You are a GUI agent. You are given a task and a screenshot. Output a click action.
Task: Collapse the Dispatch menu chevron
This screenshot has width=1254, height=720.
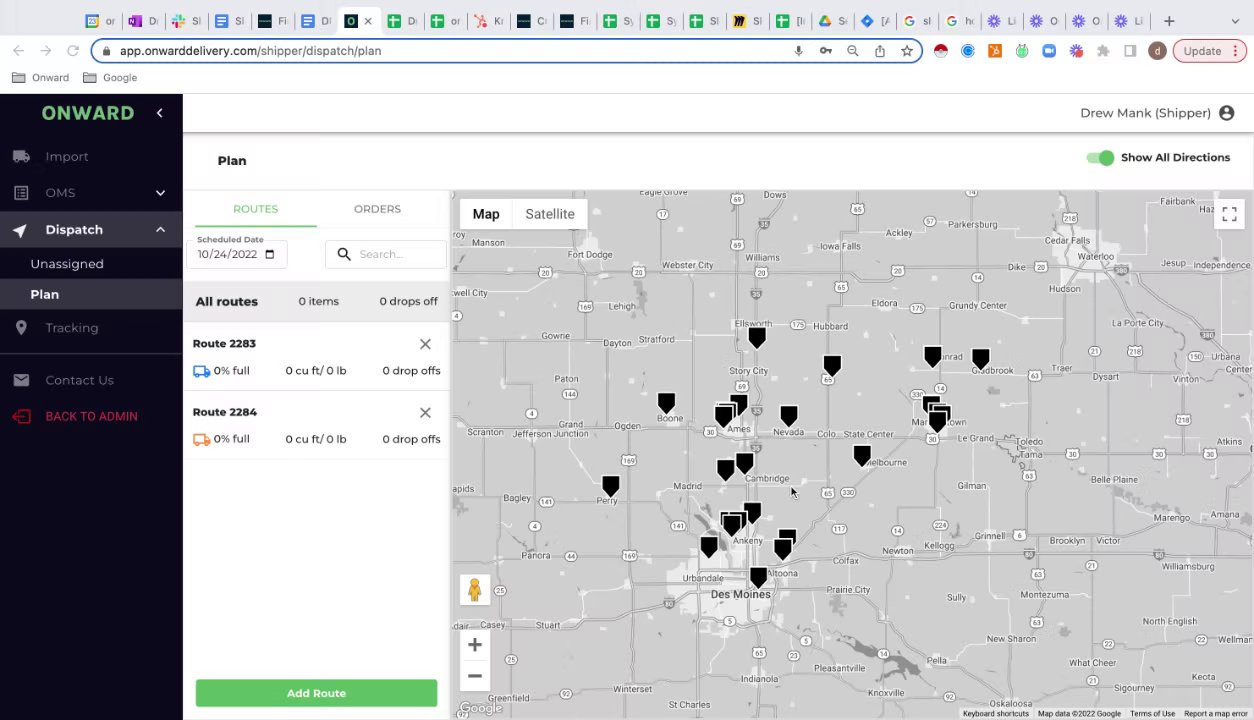coord(160,230)
